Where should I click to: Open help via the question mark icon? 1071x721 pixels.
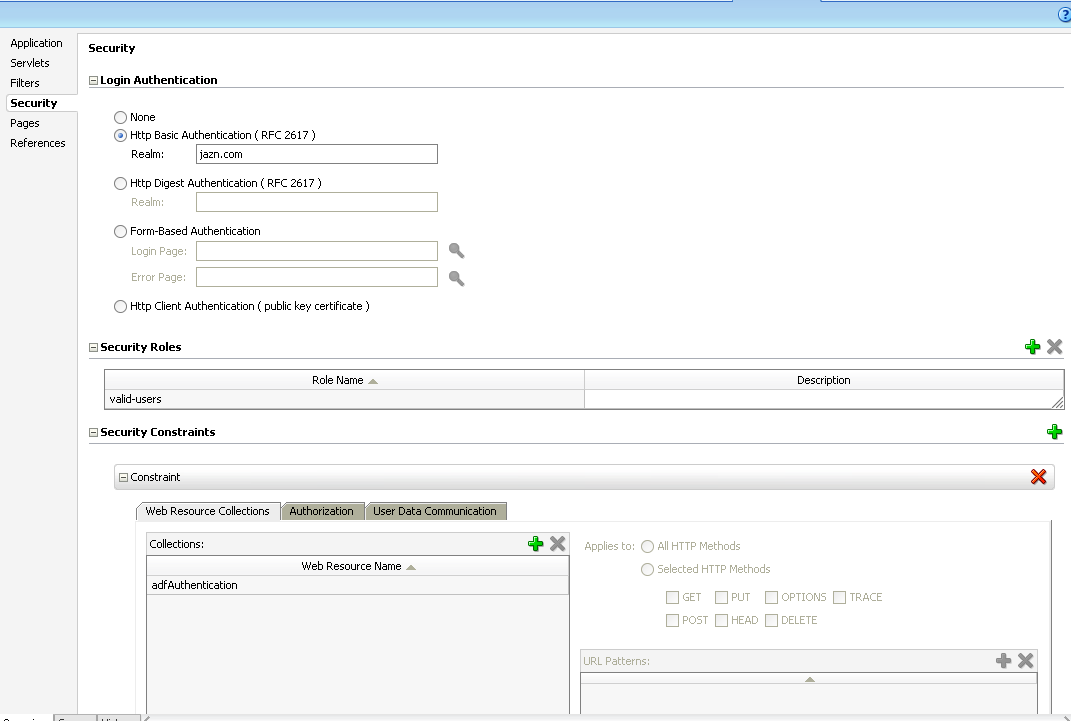(x=1064, y=14)
